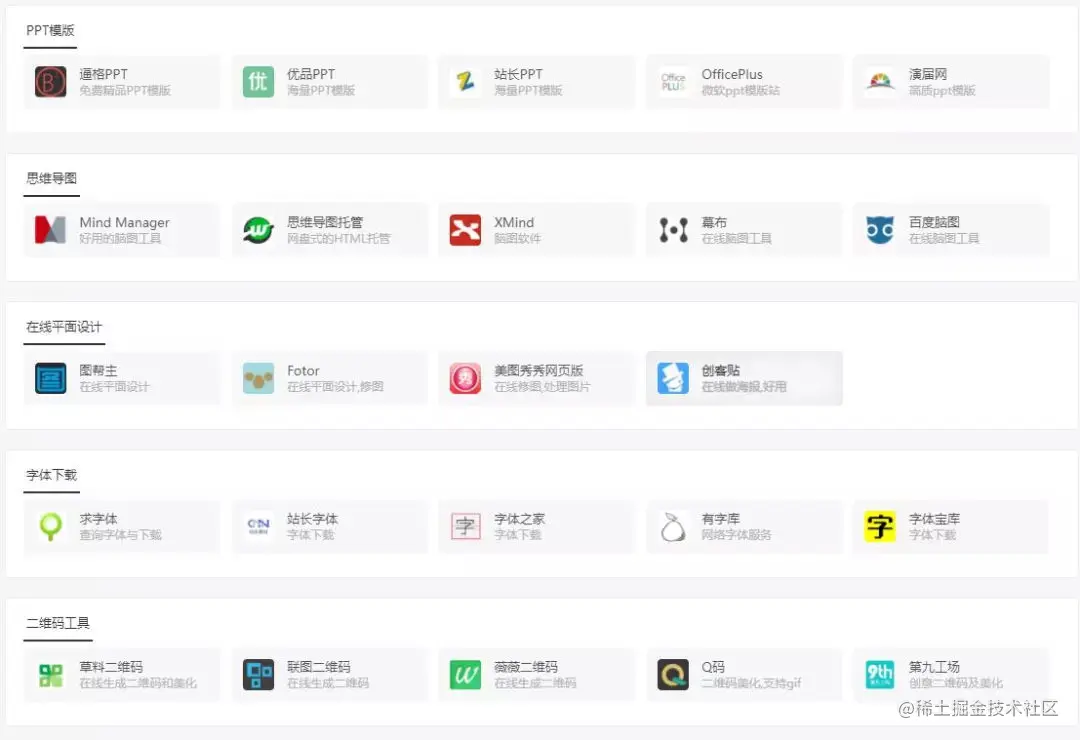Open the 第九工场 link title

pyautogui.click(x=934, y=667)
